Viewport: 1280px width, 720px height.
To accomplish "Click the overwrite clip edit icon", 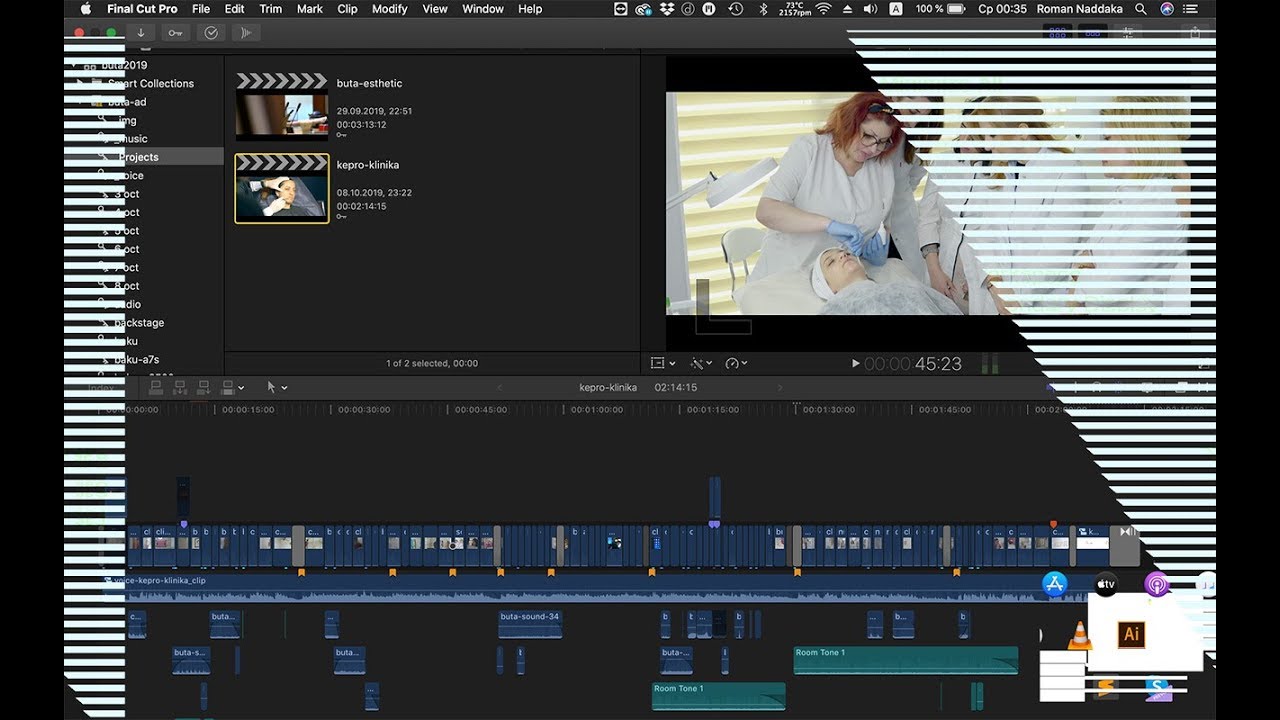I will pos(227,387).
